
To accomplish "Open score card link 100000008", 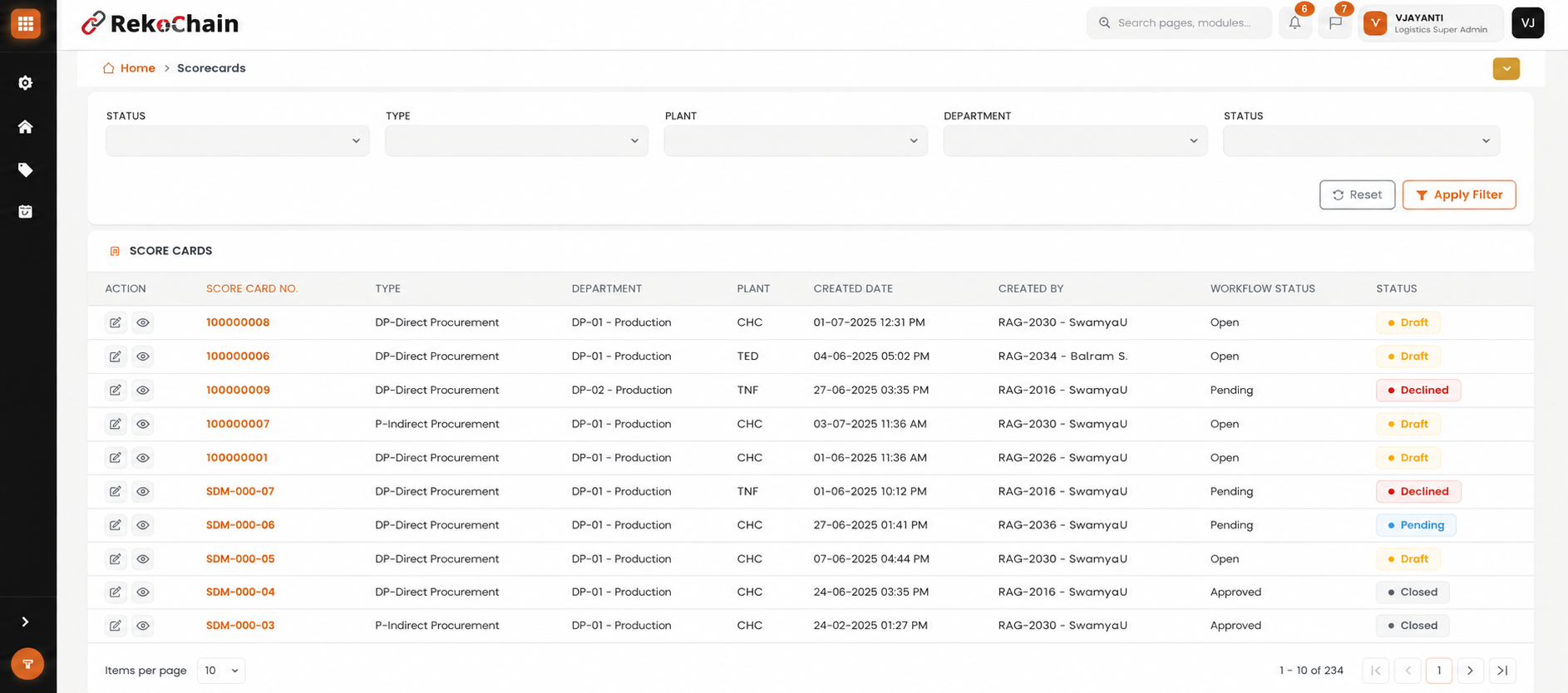I will (x=238, y=322).
